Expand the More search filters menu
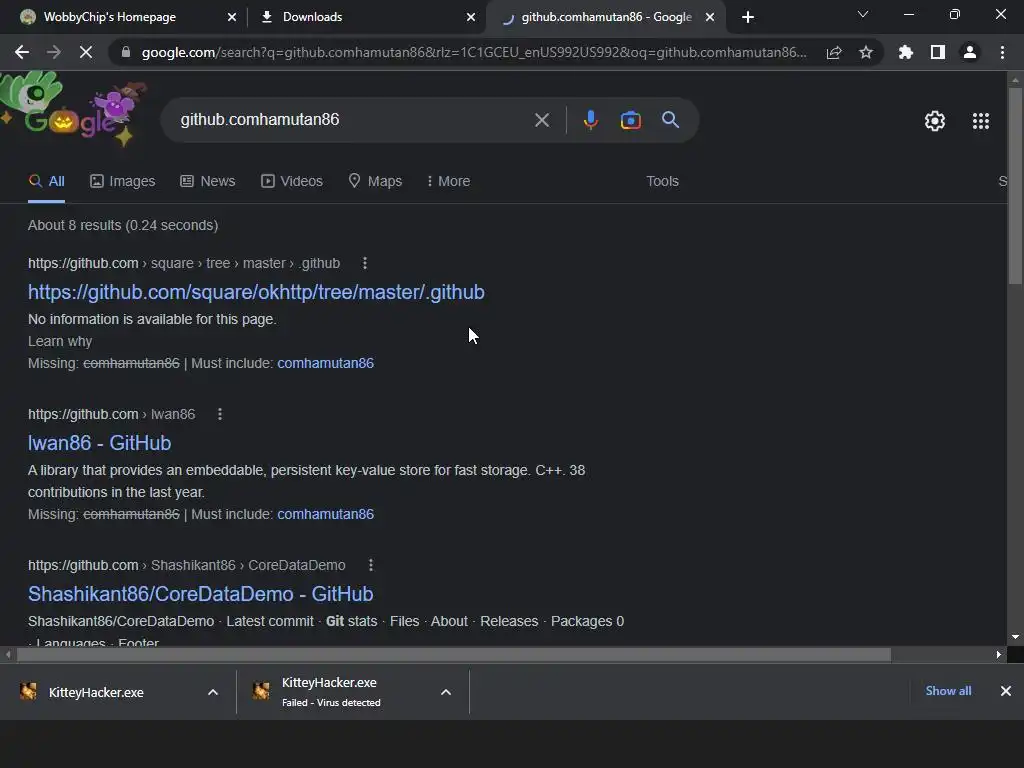The width and height of the screenshot is (1024, 768). coord(448,182)
